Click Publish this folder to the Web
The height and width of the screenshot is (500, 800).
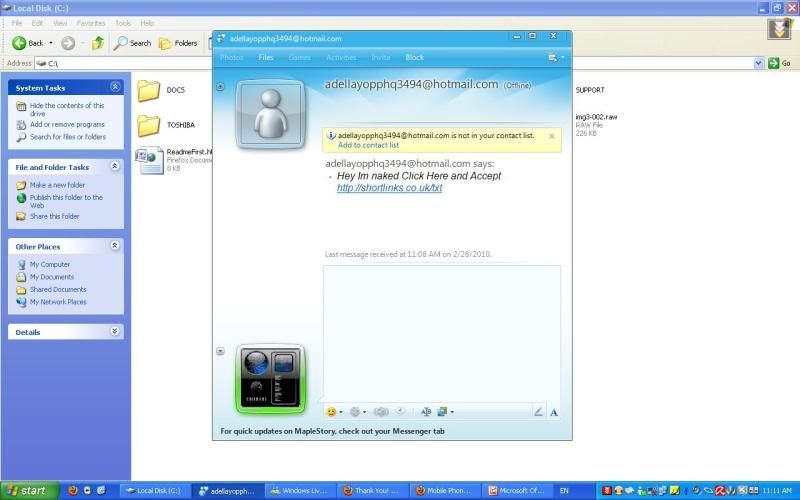click(66, 201)
